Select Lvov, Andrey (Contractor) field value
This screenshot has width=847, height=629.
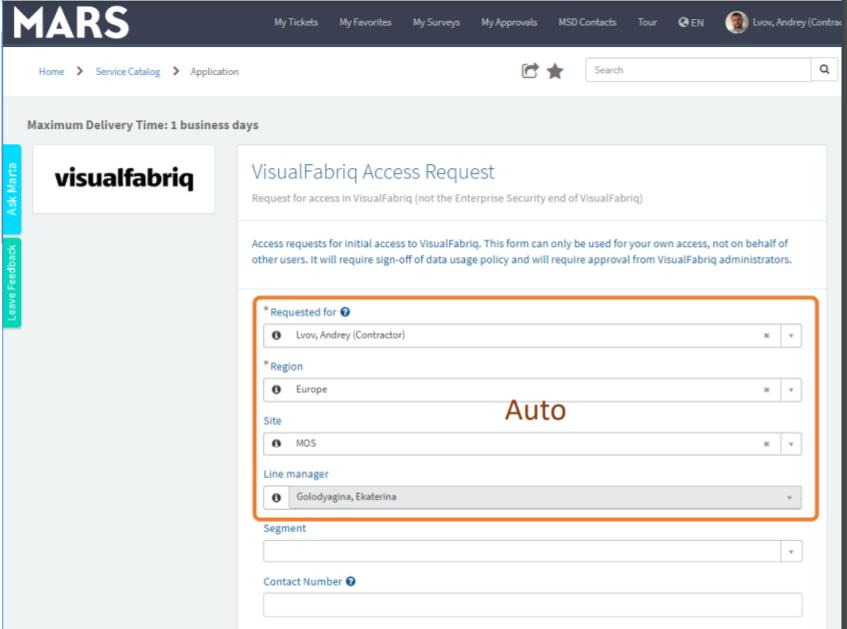coord(350,335)
